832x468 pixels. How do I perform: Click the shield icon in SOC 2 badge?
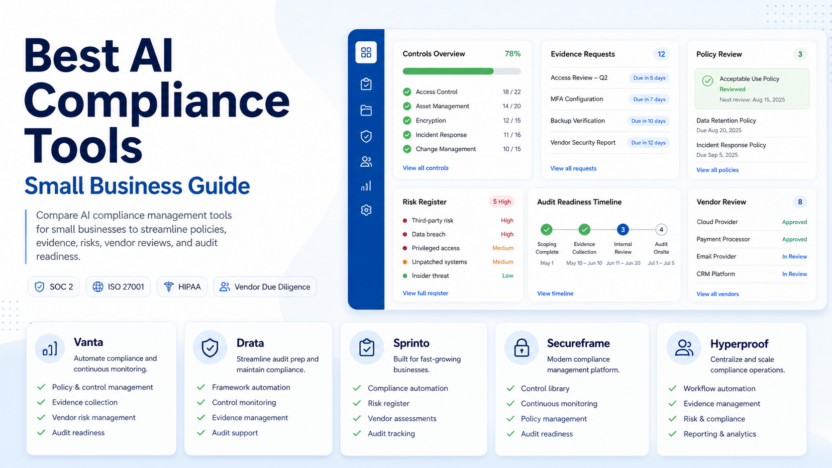(39, 287)
